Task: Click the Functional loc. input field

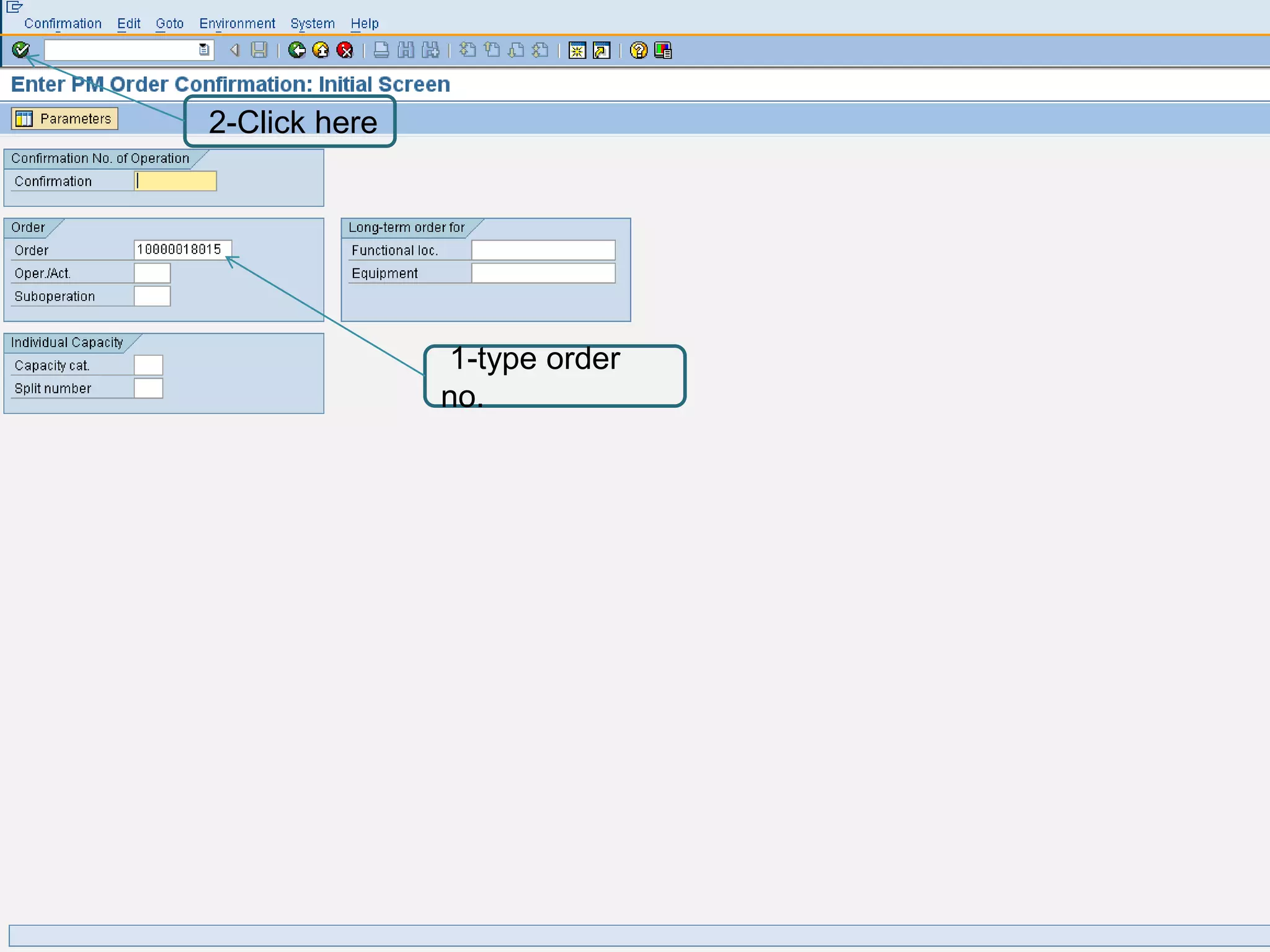Action: [x=543, y=250]
